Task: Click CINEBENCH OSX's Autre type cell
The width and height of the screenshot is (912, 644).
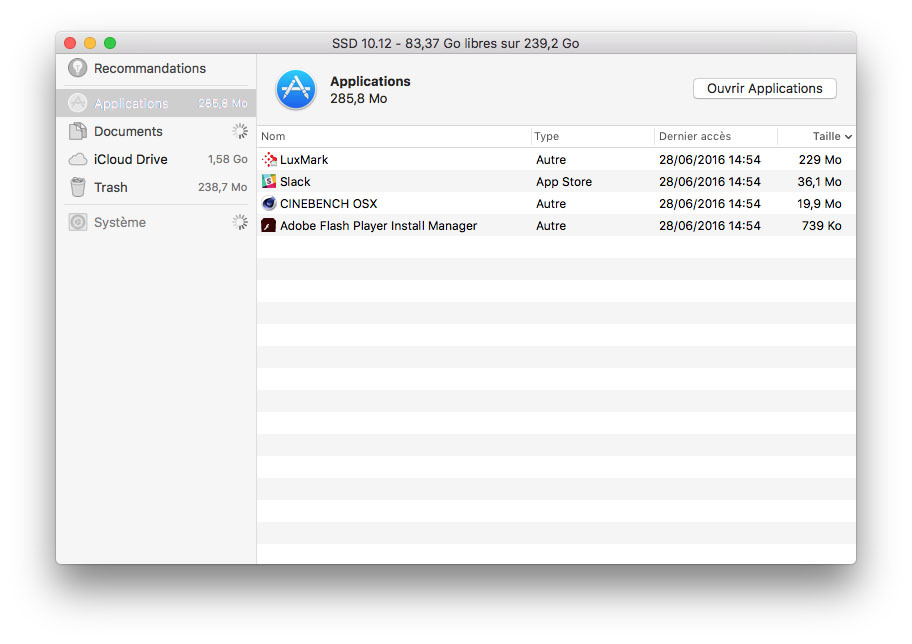Action: click(x=551, y=204)
